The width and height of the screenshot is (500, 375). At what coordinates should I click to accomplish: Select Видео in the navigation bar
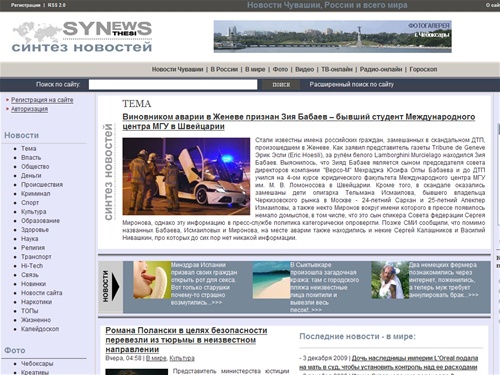click(x=304, y=69)
